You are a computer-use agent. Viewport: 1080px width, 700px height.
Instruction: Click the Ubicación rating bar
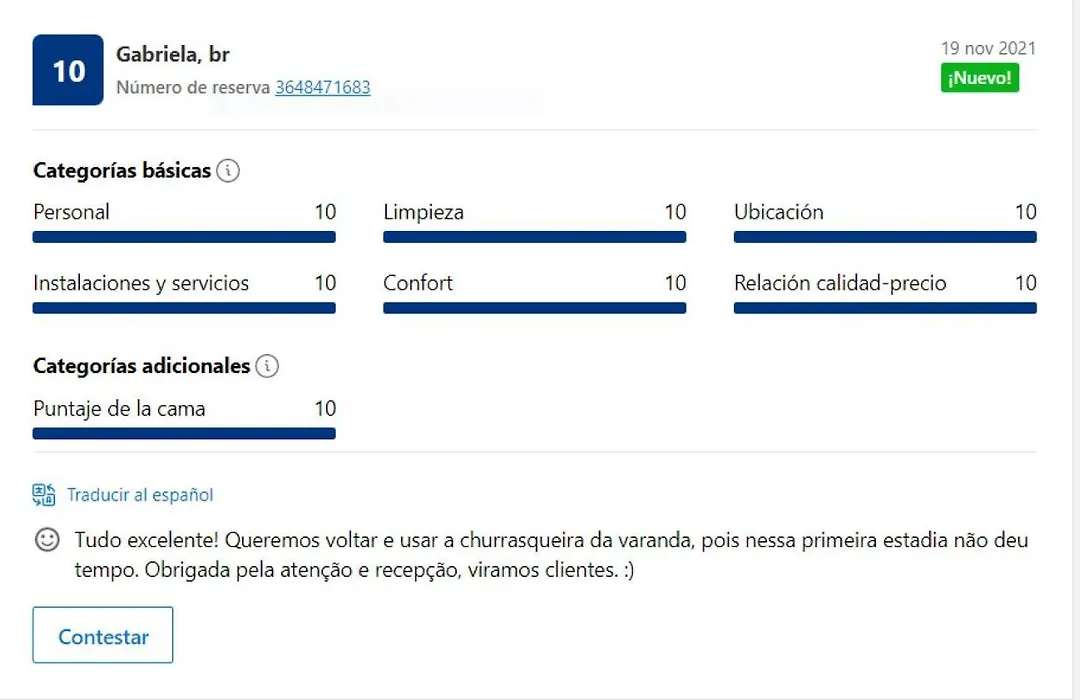point(885,237)
